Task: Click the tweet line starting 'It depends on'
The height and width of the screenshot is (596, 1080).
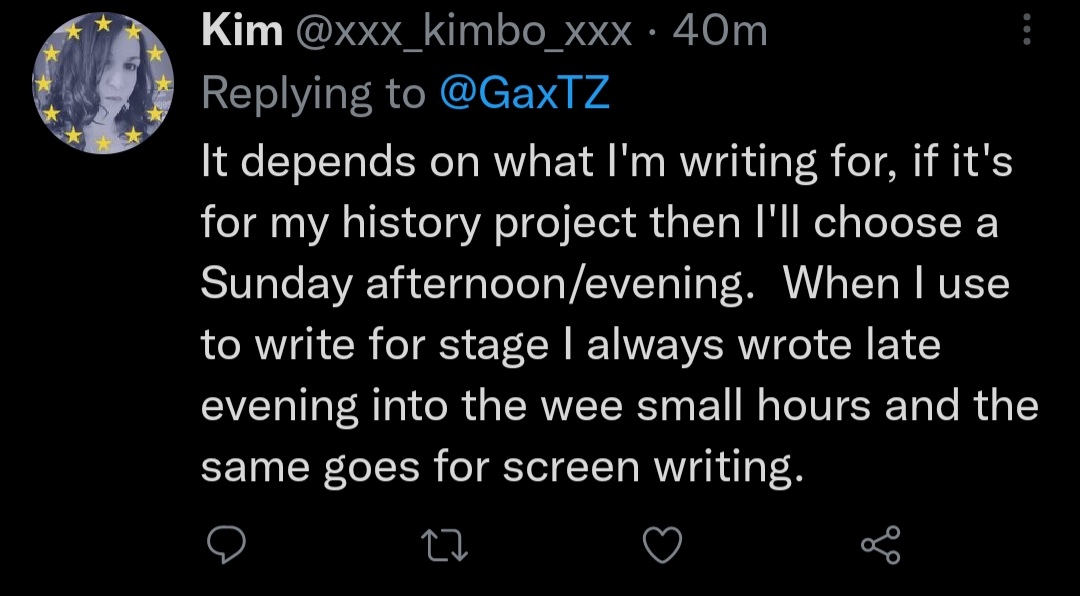Action: 606,162
